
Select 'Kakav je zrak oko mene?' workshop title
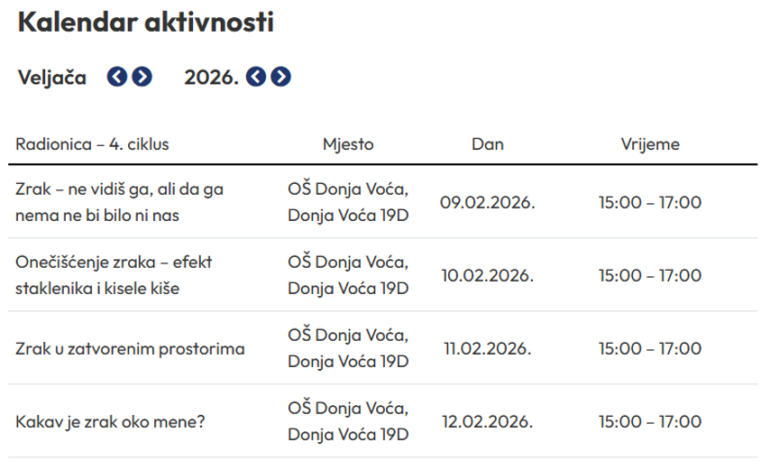coord(111,422)
